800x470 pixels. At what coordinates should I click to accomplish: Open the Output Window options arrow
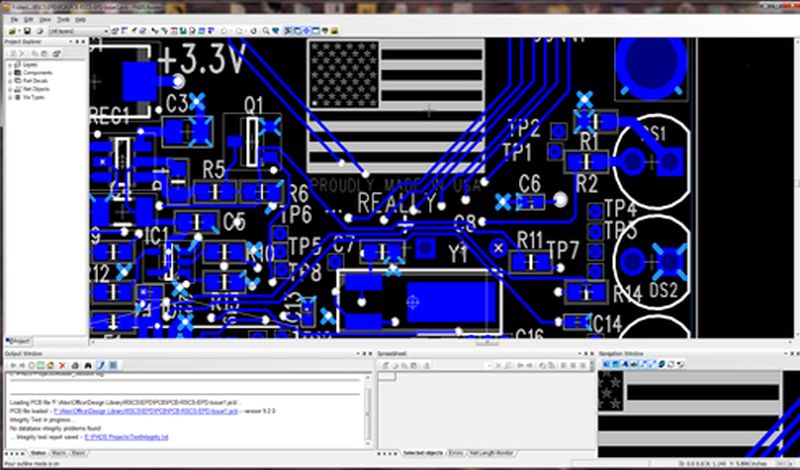point(358,354)
